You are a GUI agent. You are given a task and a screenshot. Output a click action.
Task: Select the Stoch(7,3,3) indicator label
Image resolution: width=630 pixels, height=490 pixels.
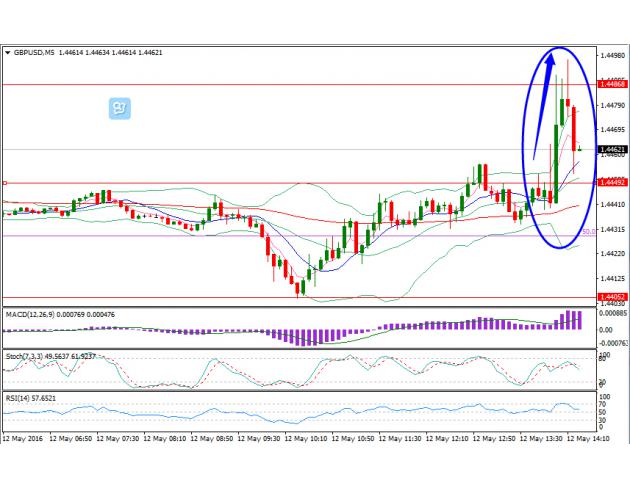click(x=30, y=355)
